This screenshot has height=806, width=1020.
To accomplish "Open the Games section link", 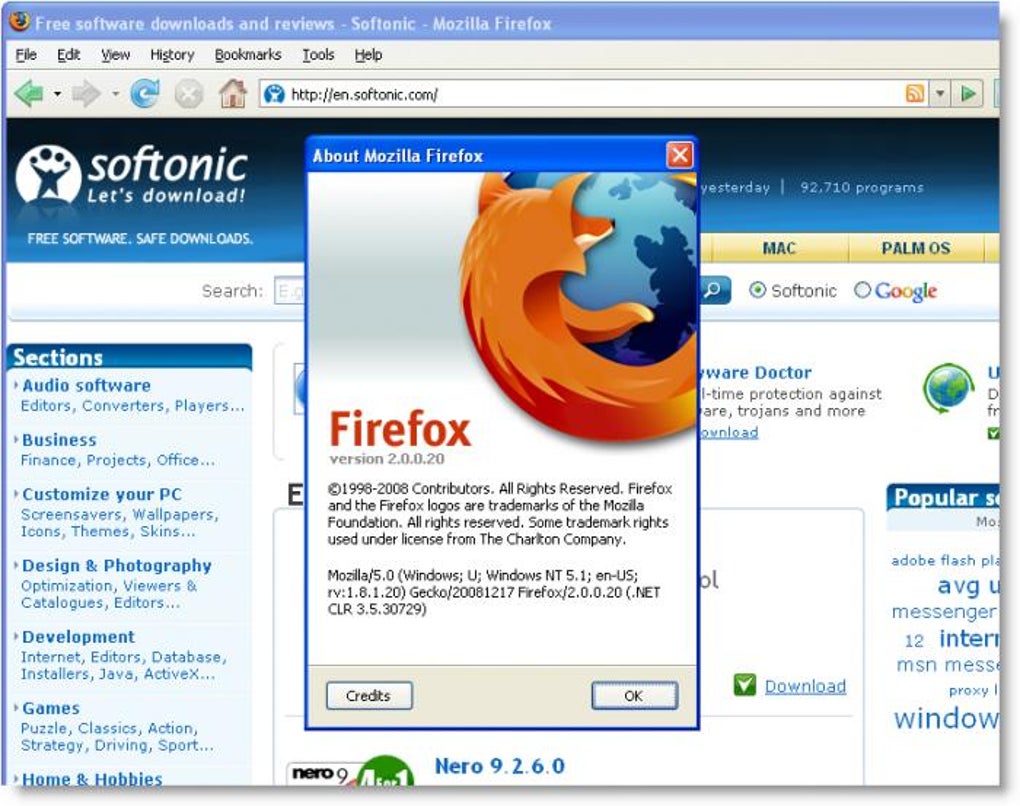I will (51, 708).
